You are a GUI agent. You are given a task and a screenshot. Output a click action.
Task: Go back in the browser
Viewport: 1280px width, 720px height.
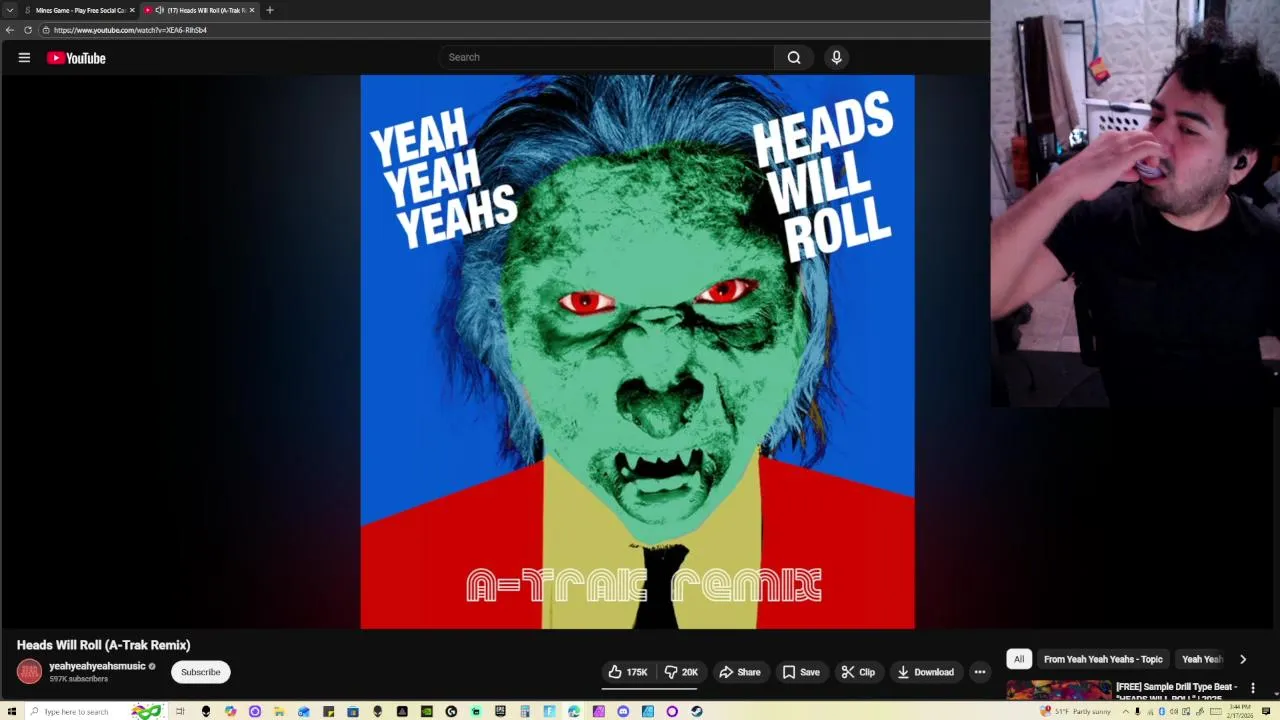point(10,30)
